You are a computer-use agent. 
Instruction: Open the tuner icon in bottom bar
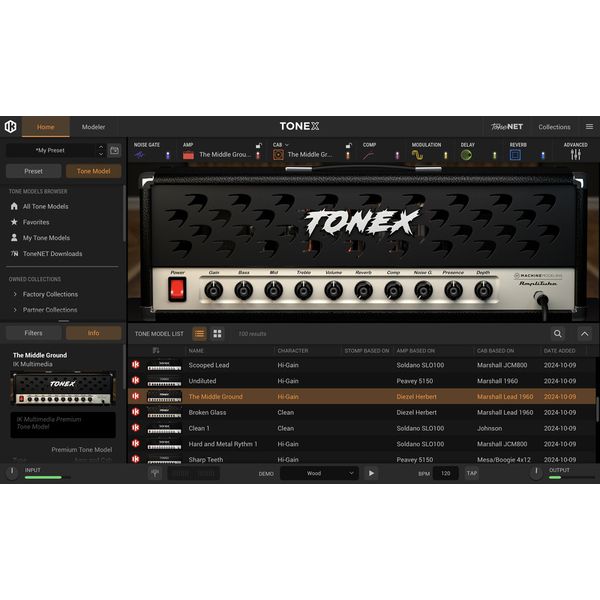[x=155, y=473]
